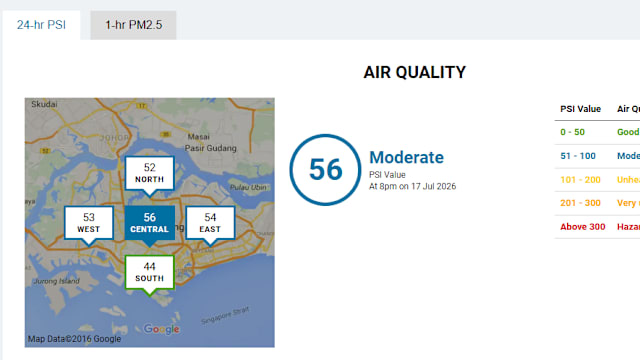Click the Map Data ©2016 Google attribution
The height and width of the screenshot is (360, 640).
(74, 339)
